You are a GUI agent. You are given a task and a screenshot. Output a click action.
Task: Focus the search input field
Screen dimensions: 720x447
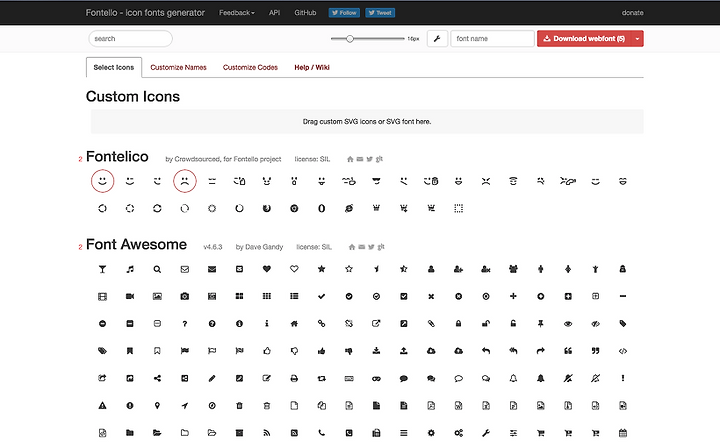tap(130, 39)
